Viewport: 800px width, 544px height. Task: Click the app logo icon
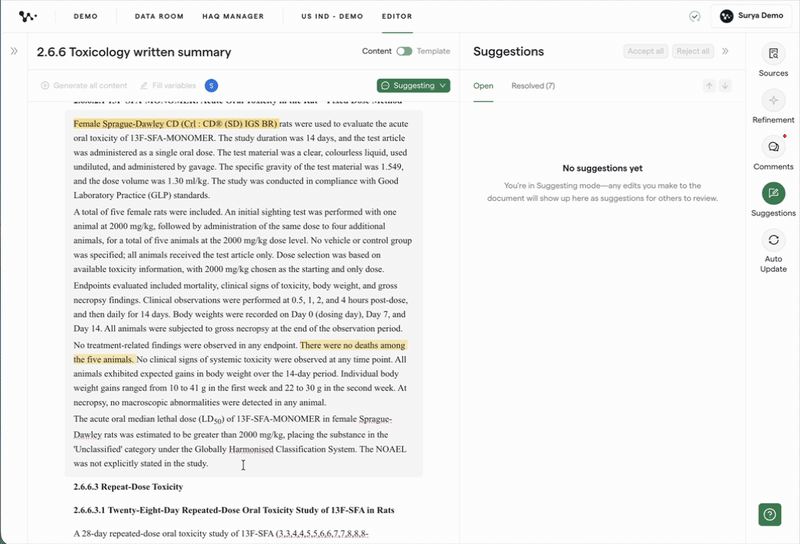[x=28, y=16]
